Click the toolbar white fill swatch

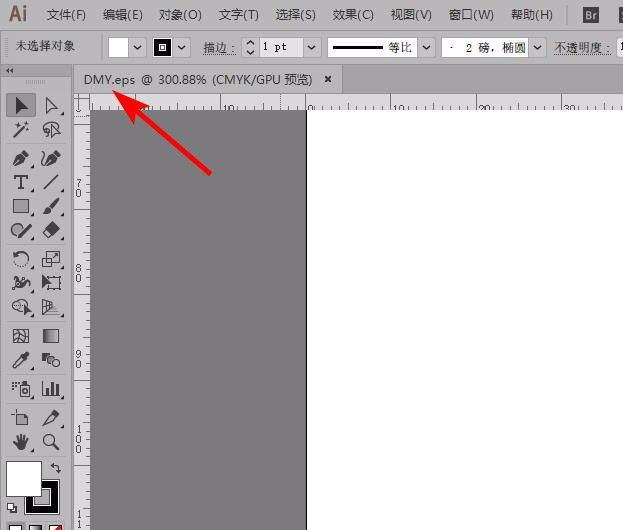pyautogui.click(x=24, y=478)
